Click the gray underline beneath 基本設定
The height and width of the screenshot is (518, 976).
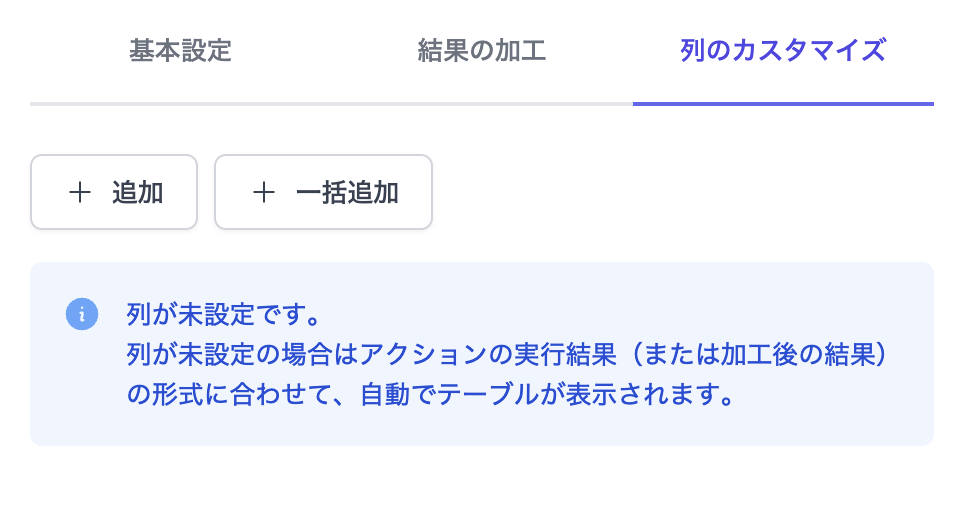click(180, 103)
